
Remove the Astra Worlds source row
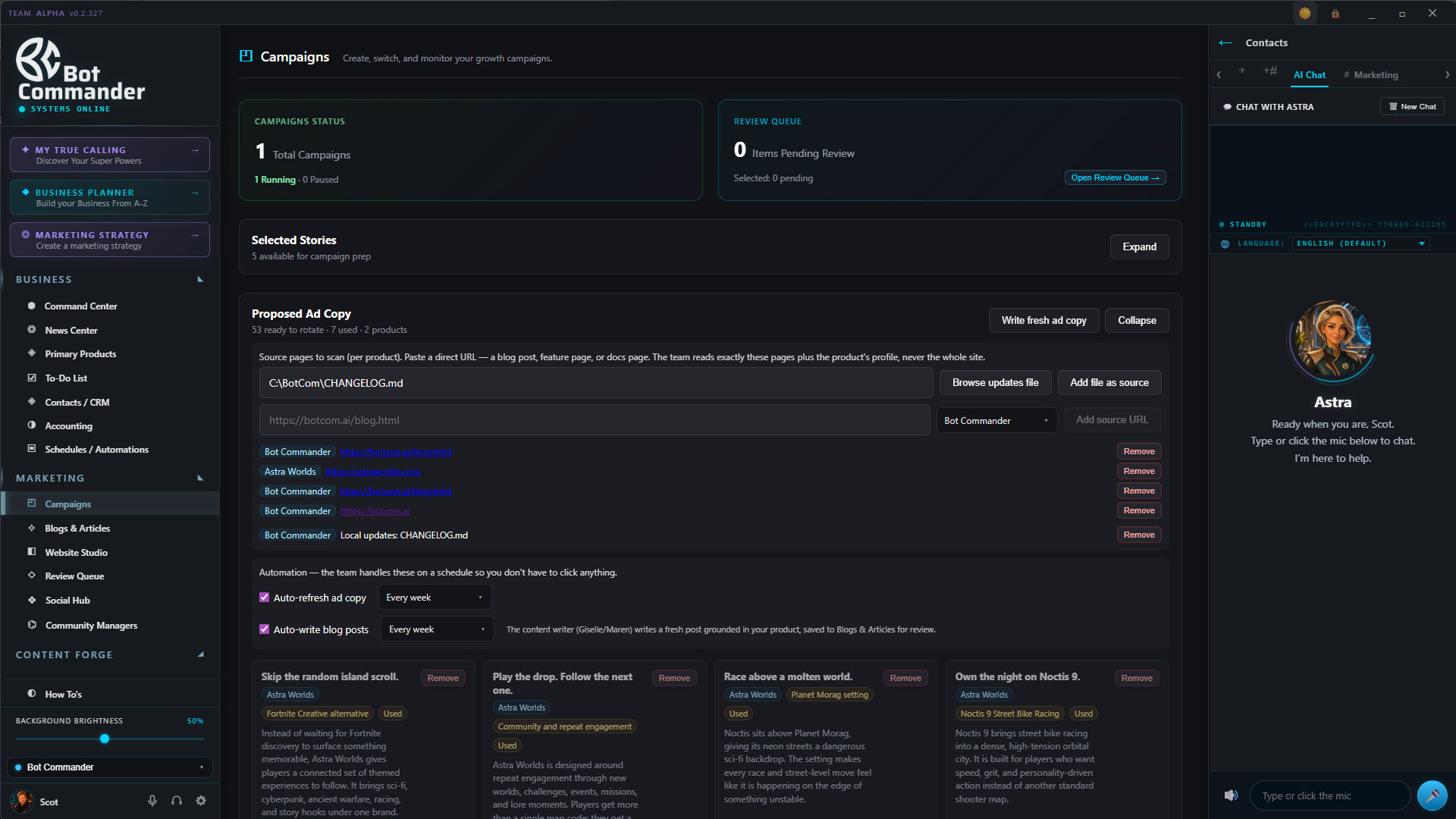[1139, 471]
